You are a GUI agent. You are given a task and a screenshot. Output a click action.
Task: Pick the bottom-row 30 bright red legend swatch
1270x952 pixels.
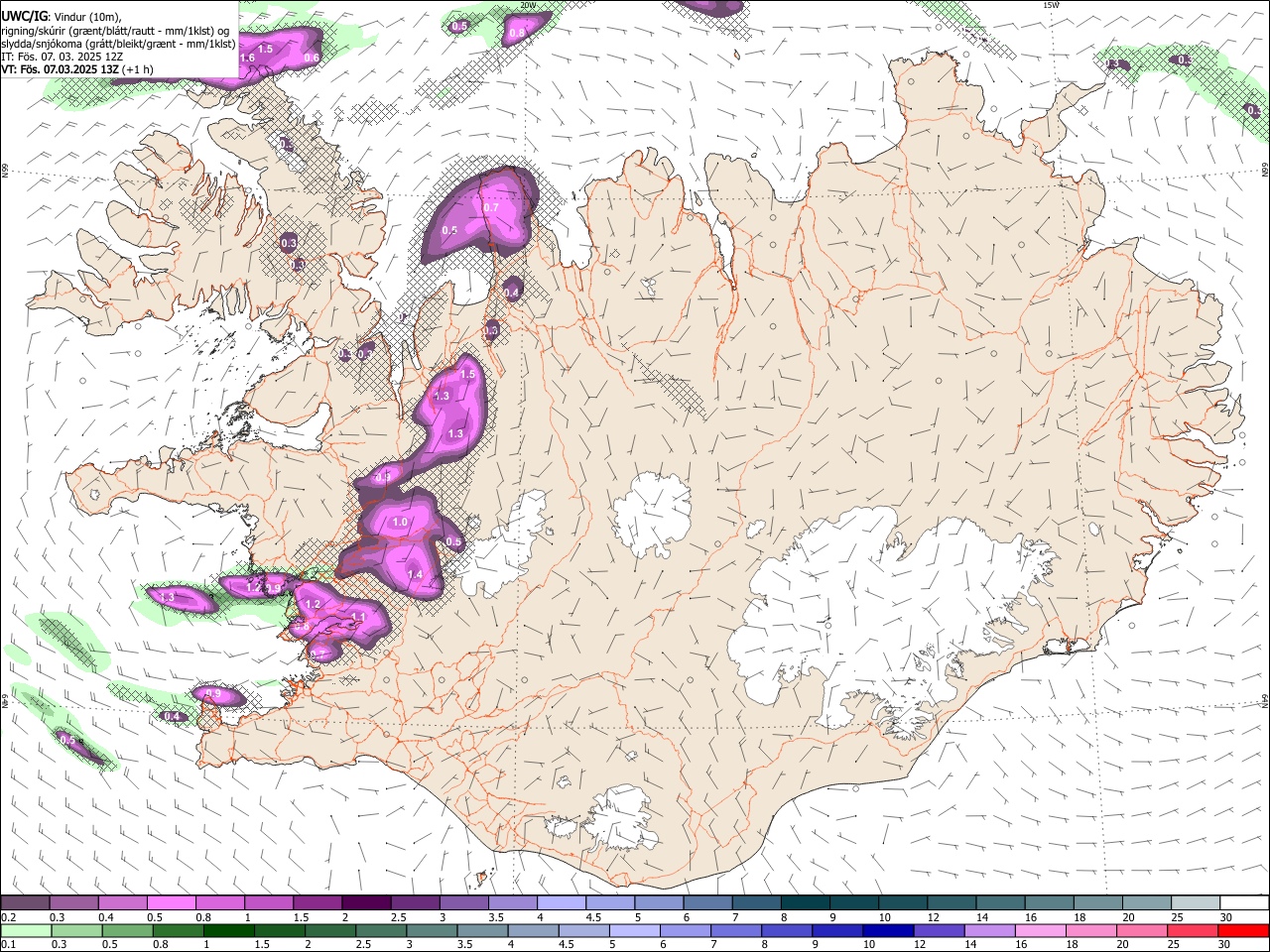coord(1244,930)
